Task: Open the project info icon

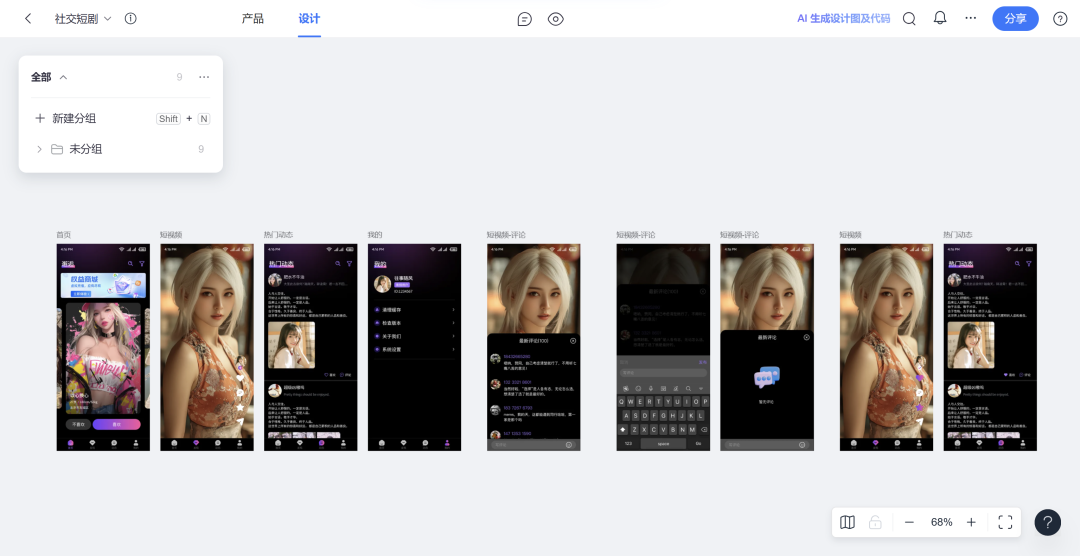Action: tap(130, 18)
